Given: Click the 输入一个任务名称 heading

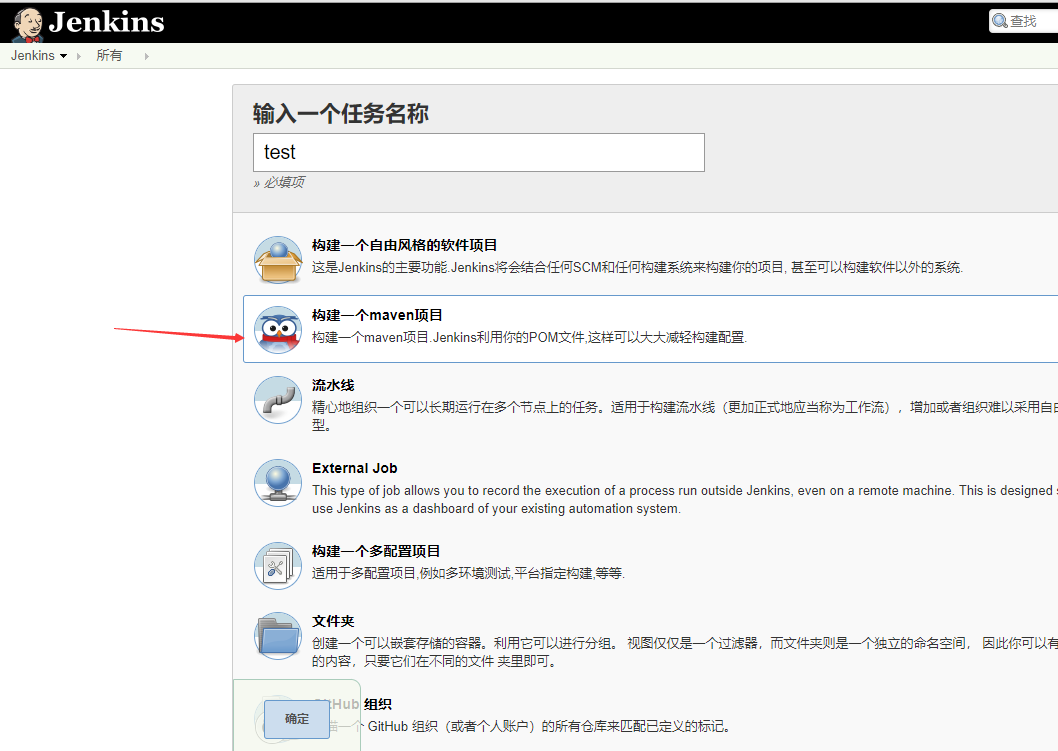Looking at the screenshot, I should 341,113.
